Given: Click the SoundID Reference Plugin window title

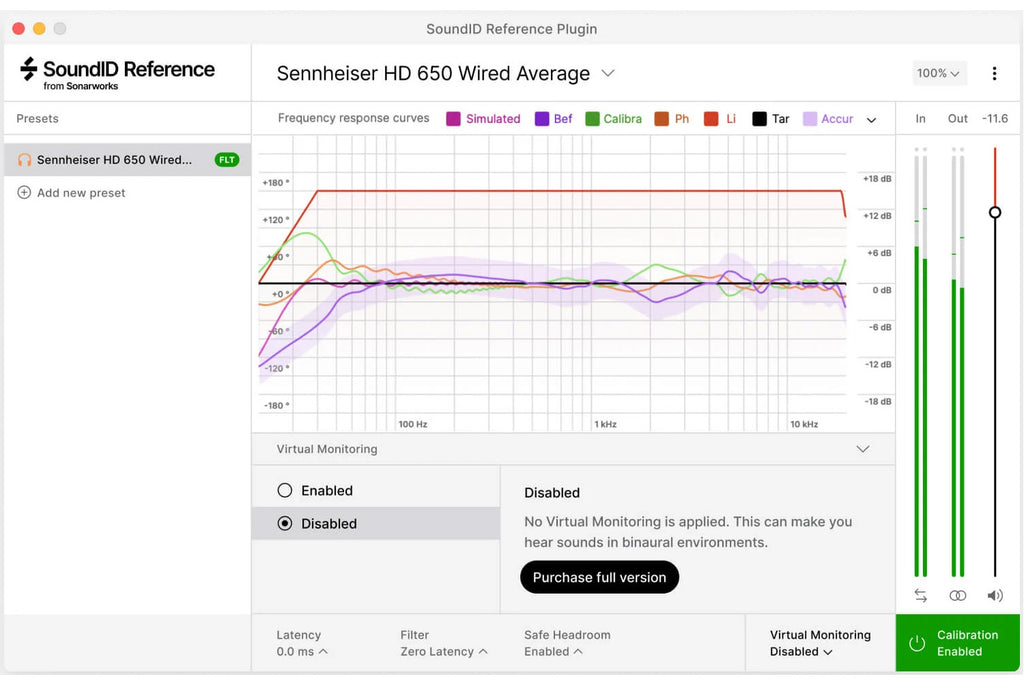Looking at the screenshot, I should [511, 29].
